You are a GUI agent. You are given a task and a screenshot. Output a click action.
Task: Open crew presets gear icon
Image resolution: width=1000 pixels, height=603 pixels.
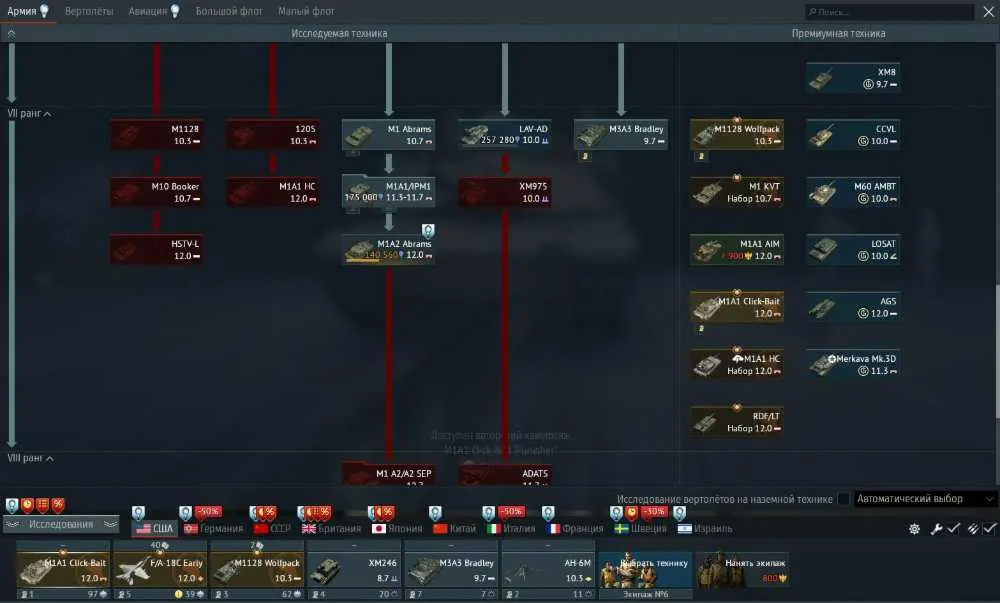(x=914, y=528)
